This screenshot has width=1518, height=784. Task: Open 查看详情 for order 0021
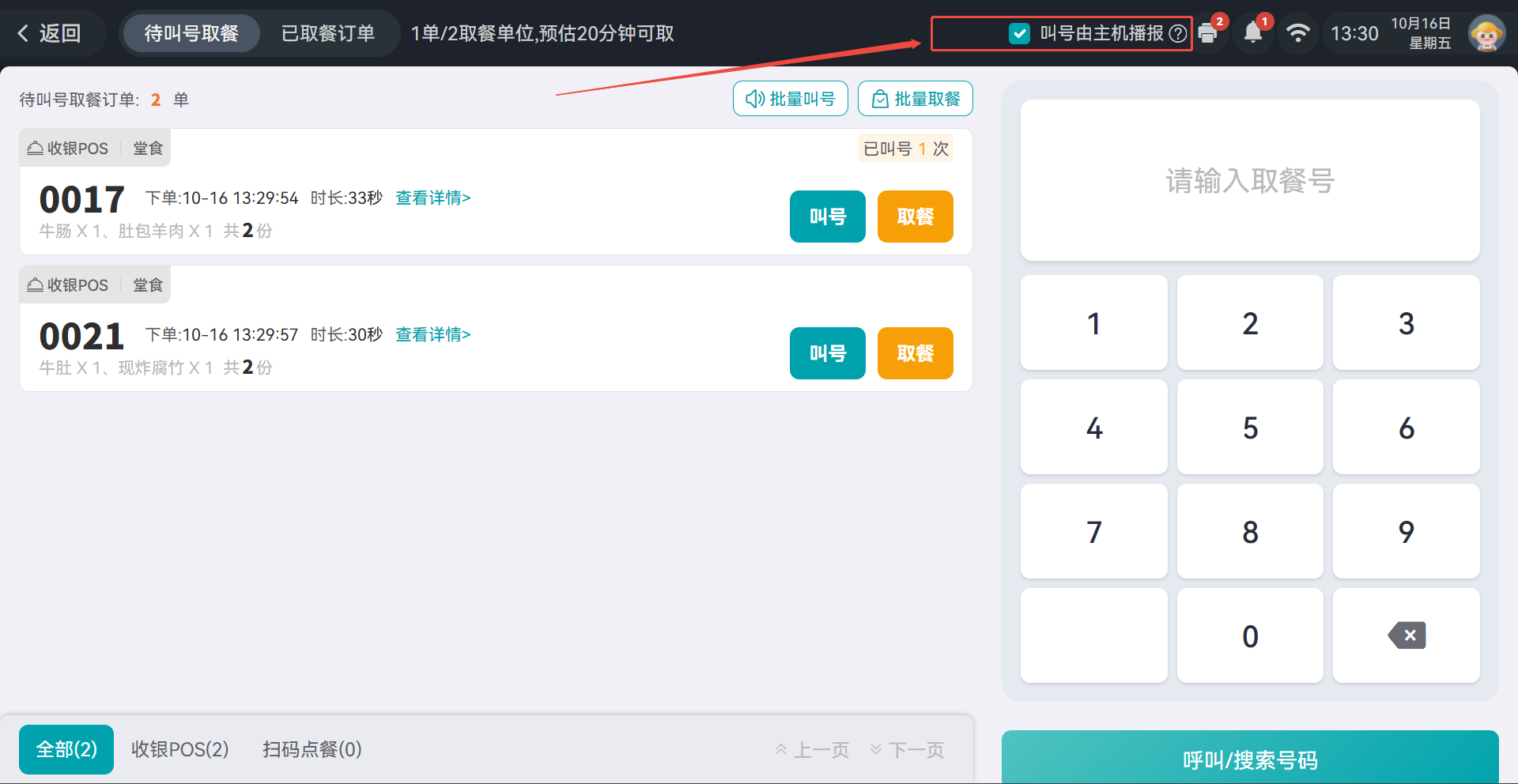click(x=433, y=334)
